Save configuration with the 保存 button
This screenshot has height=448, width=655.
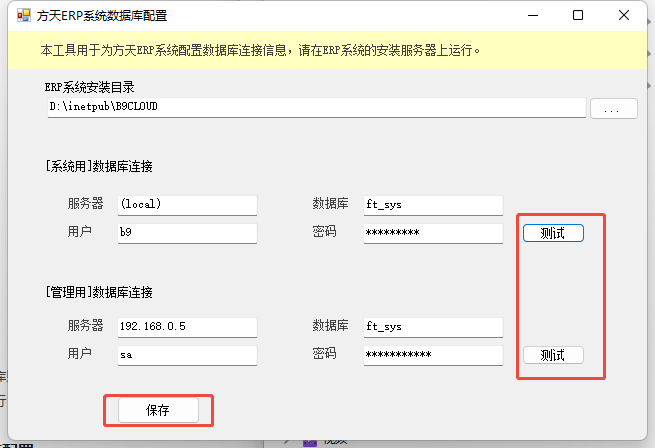[x=158, y=410]
